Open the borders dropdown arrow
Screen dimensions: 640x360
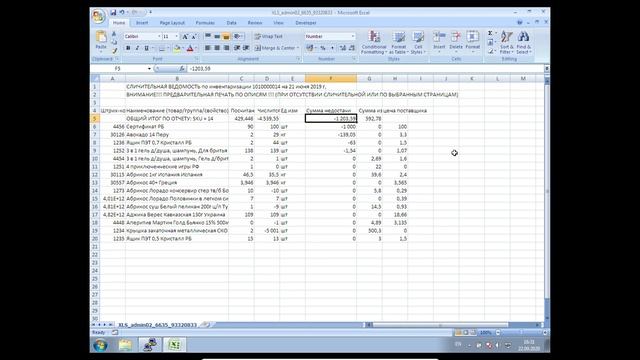pos(168,49)
